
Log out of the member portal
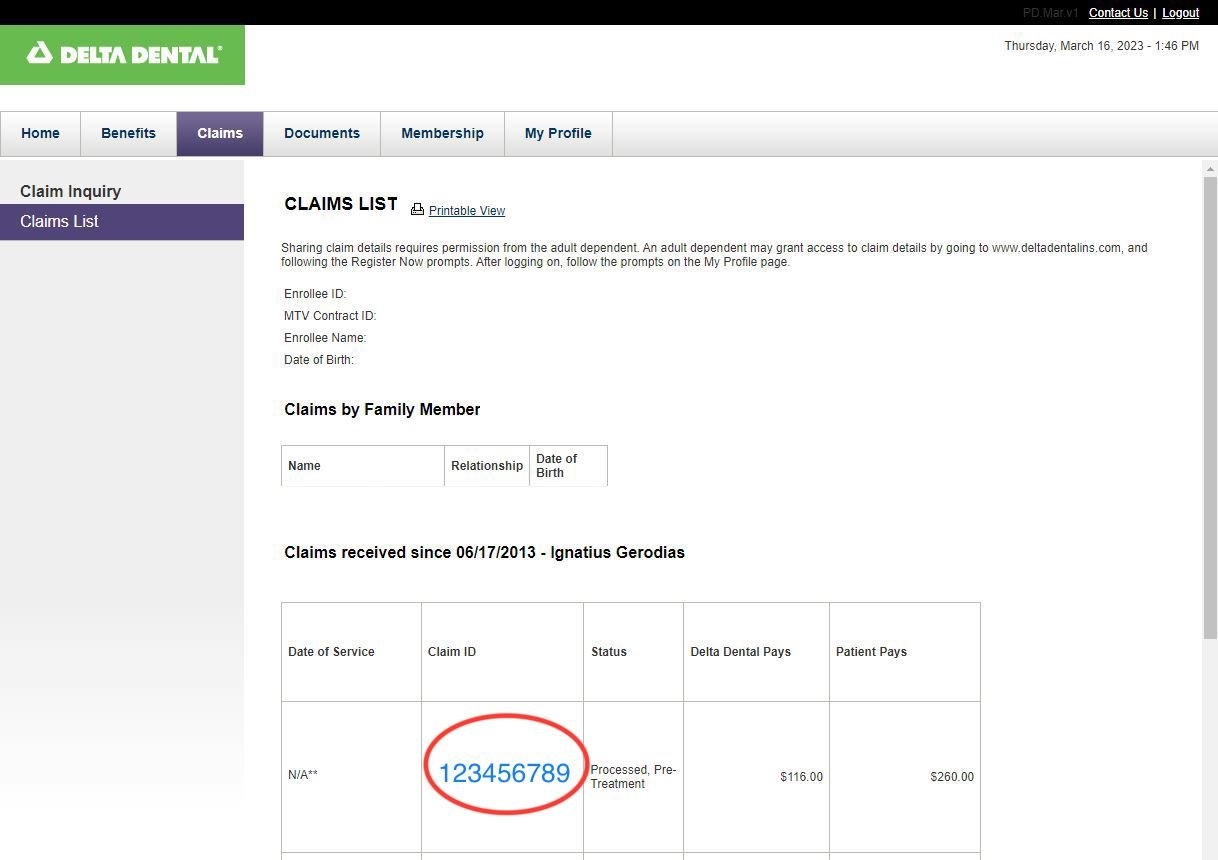coord(1180,12)
